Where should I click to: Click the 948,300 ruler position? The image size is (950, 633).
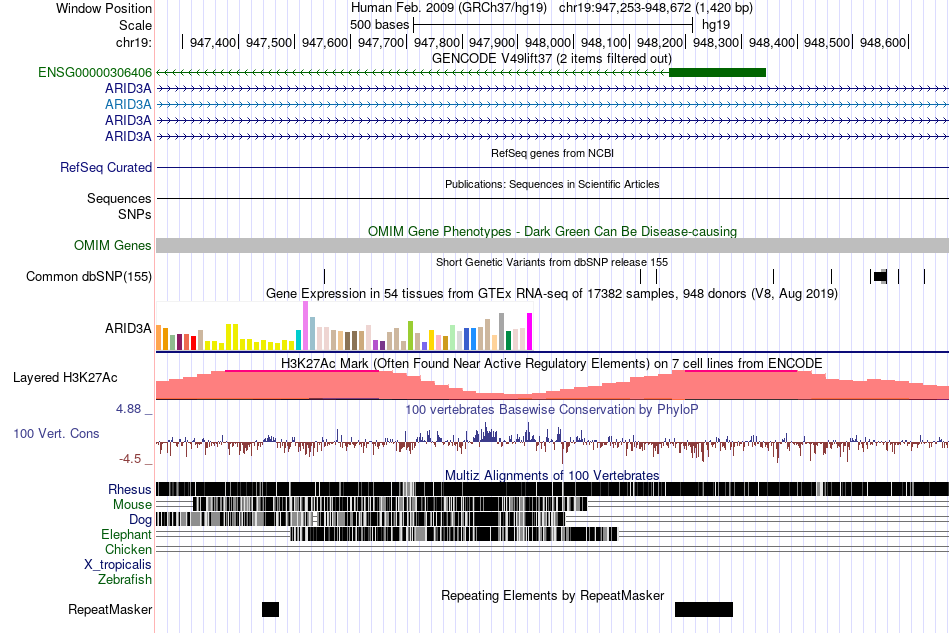pyautogui.click(x=716, y=42)
